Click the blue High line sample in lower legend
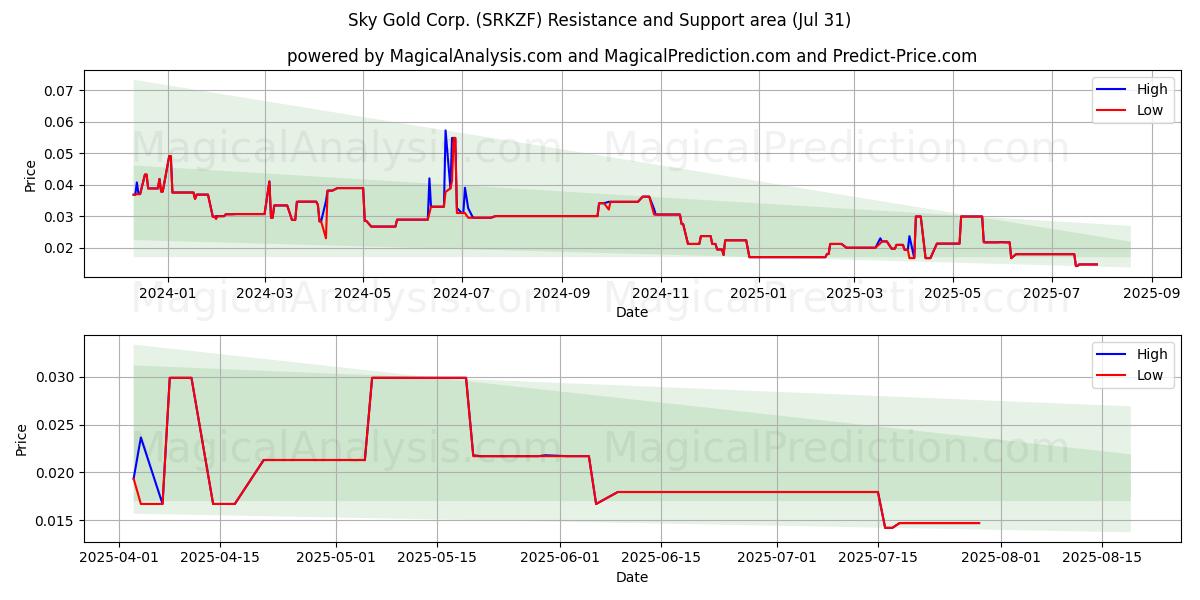 tap(1112, 355)
